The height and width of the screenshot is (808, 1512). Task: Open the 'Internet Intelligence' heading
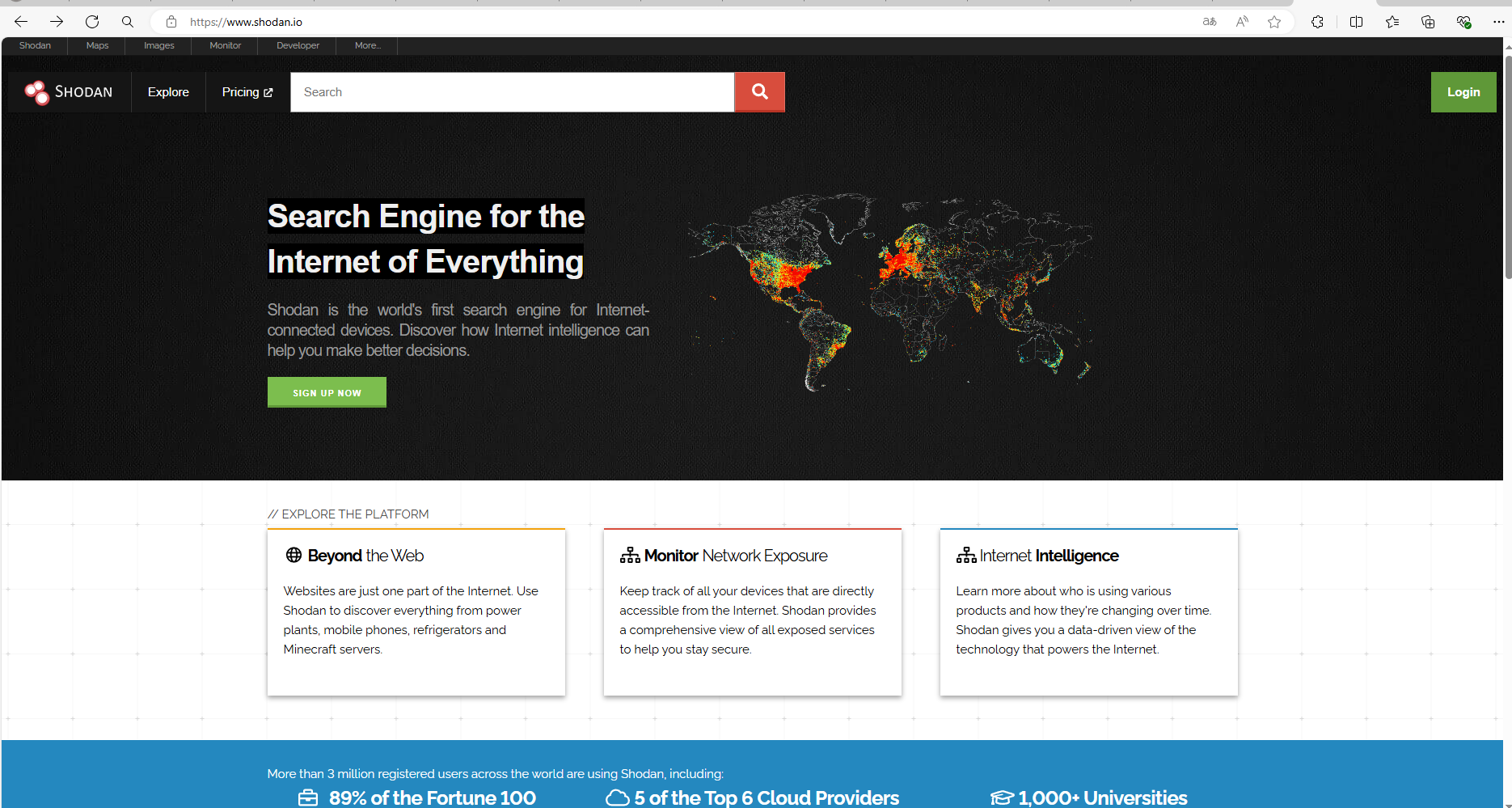click(1050, 556)
